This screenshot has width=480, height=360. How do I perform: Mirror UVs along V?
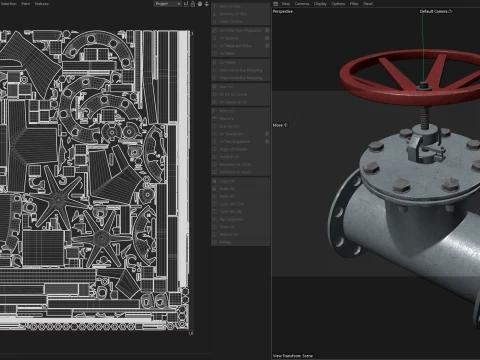(x=240, y=118)
